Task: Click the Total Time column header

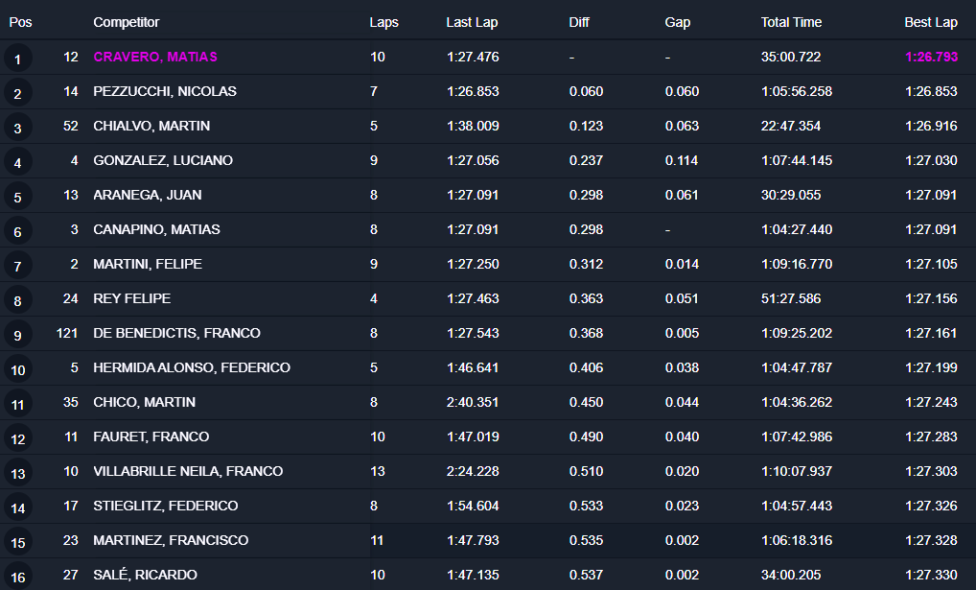Action: (791, 22)
